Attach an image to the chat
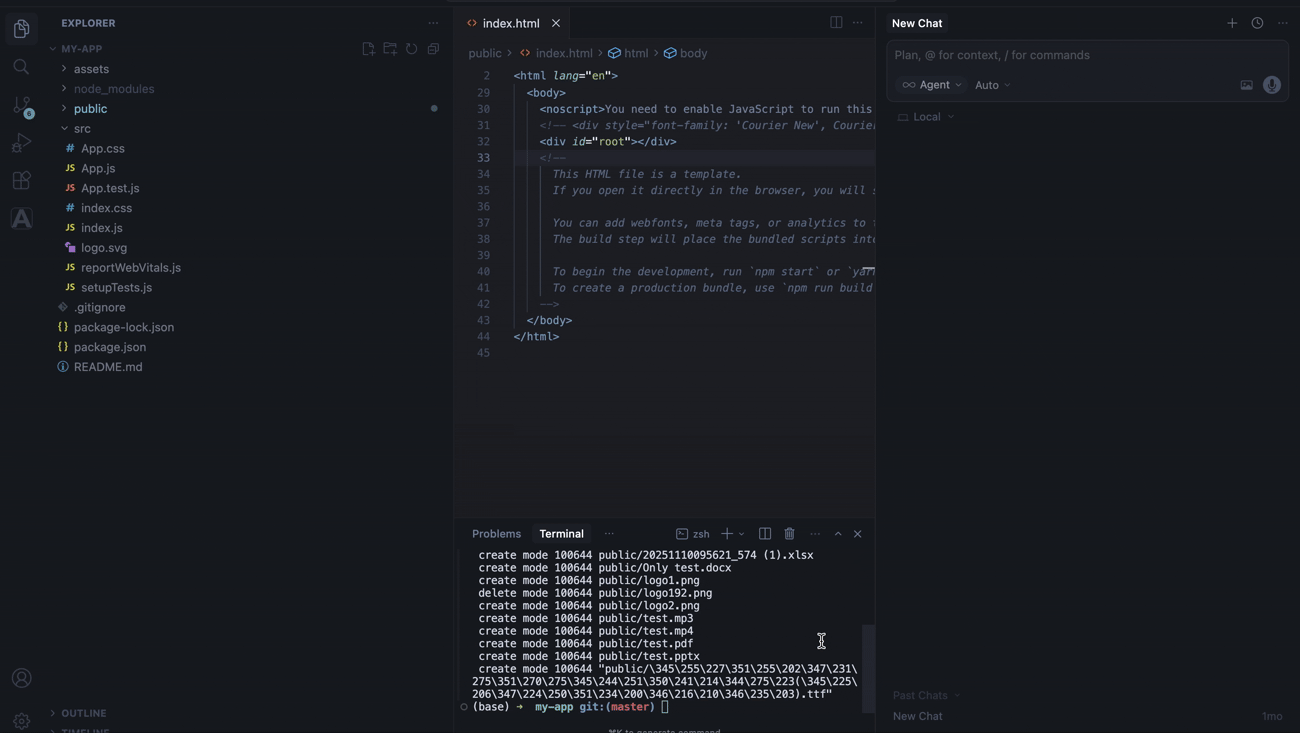Viewport: 1300px width, 733px height. point(1246,85)
